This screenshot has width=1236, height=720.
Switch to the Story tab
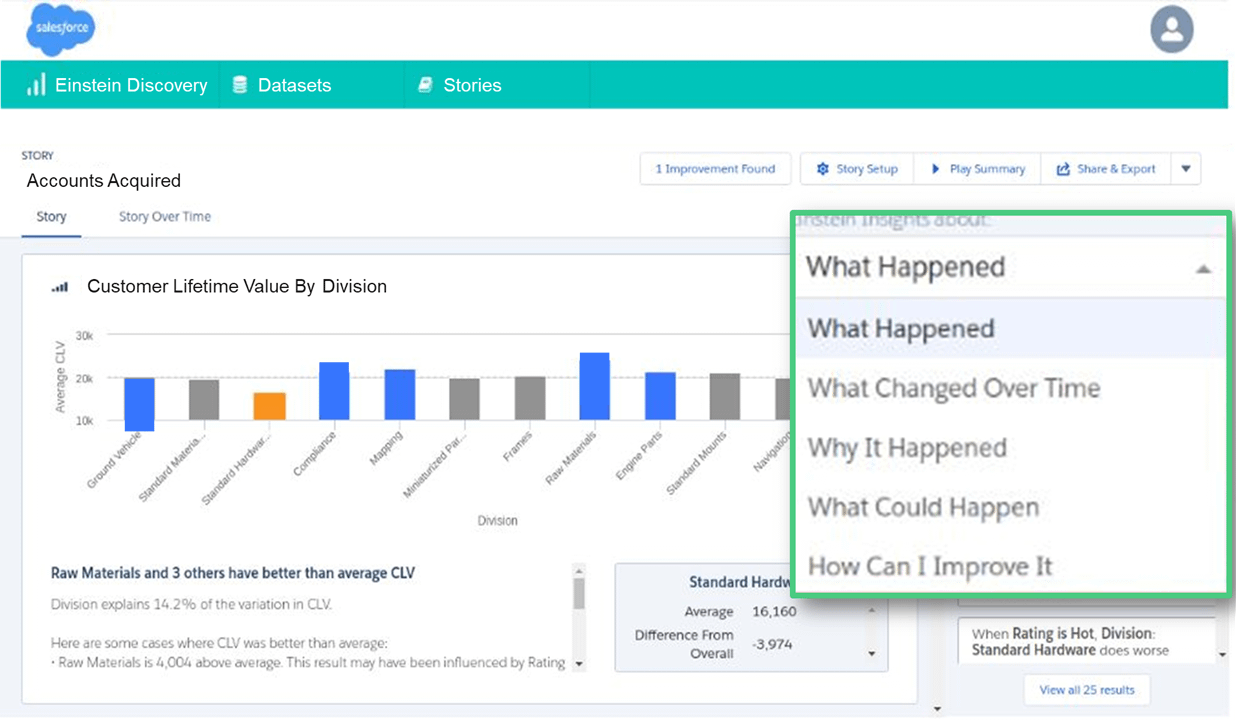point(51,217)
